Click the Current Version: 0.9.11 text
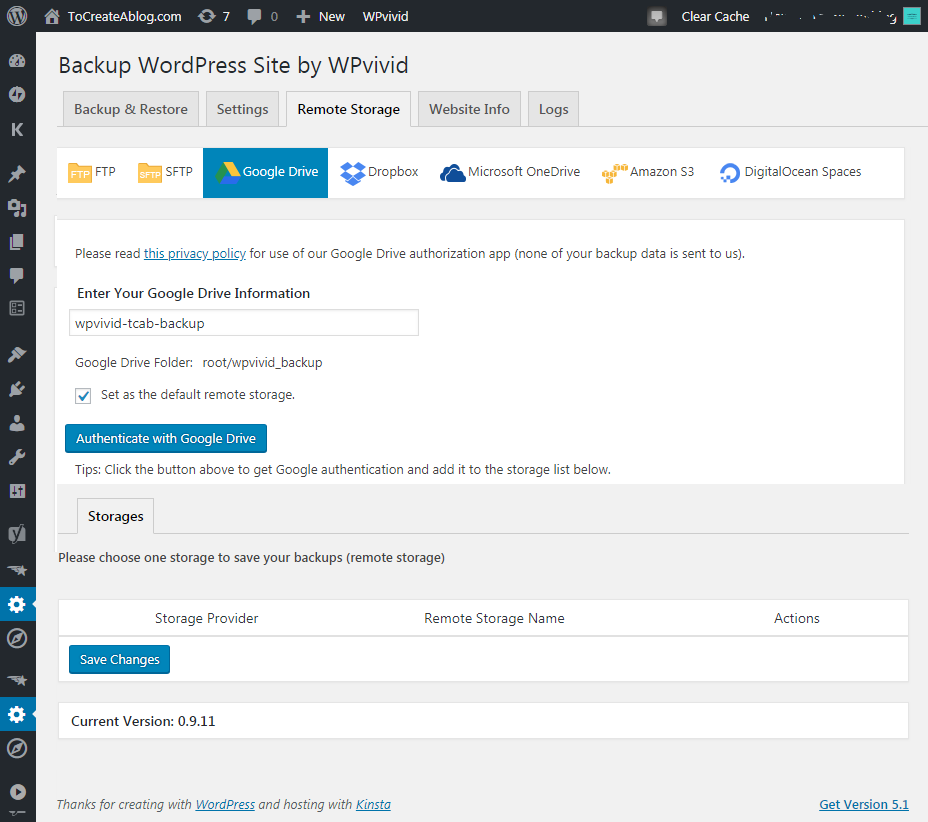The width and height of the screenshot is (928, 822). pos(143,721)
